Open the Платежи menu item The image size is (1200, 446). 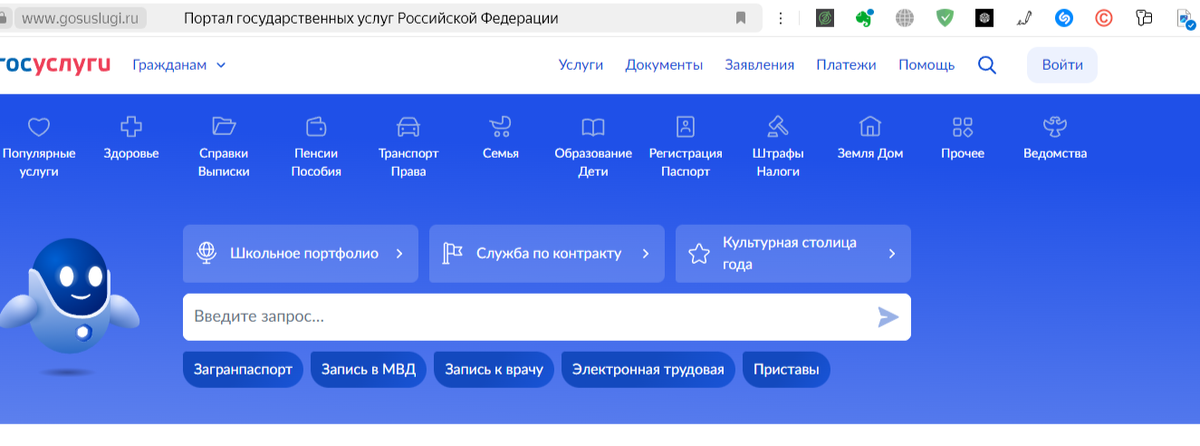[846, 65]
